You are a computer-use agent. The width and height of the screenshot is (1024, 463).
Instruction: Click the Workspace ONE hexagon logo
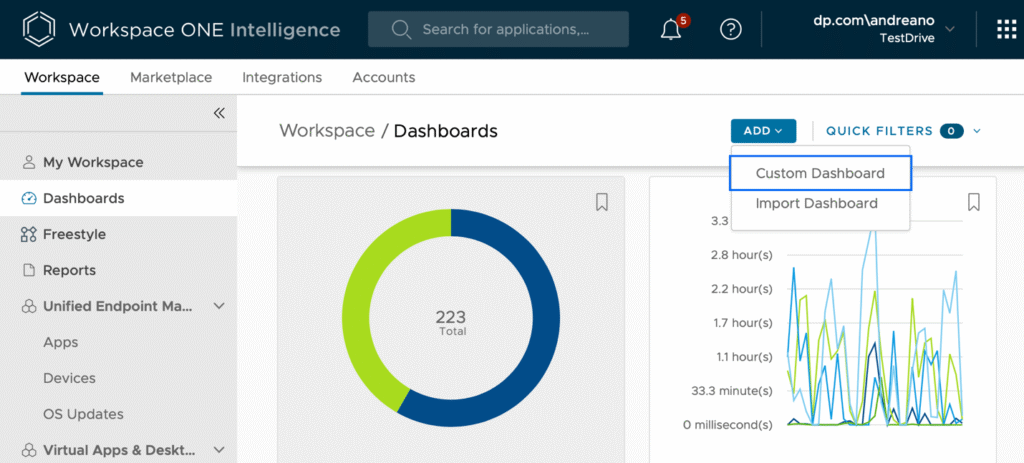point(36,29)
